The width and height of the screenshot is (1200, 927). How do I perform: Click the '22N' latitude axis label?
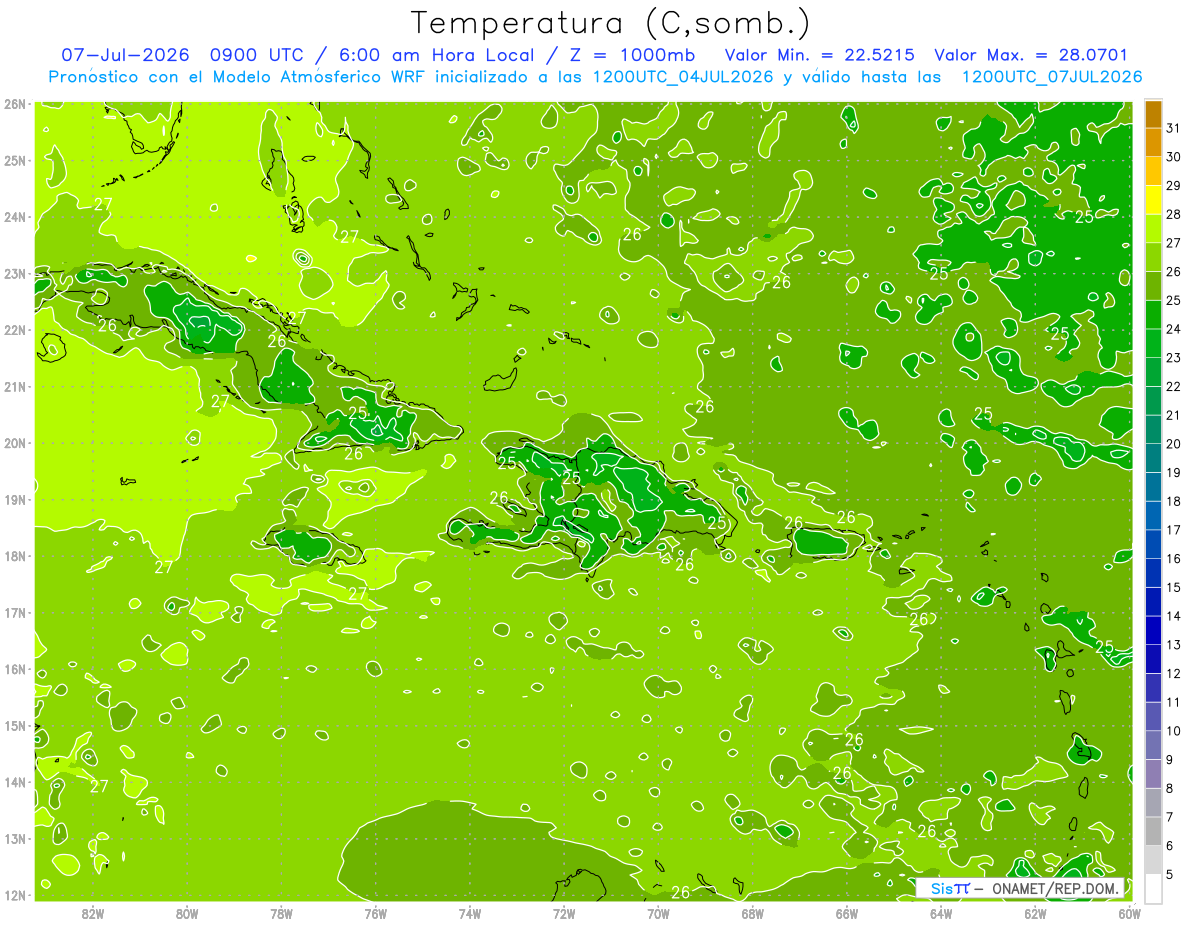point(14,329)
